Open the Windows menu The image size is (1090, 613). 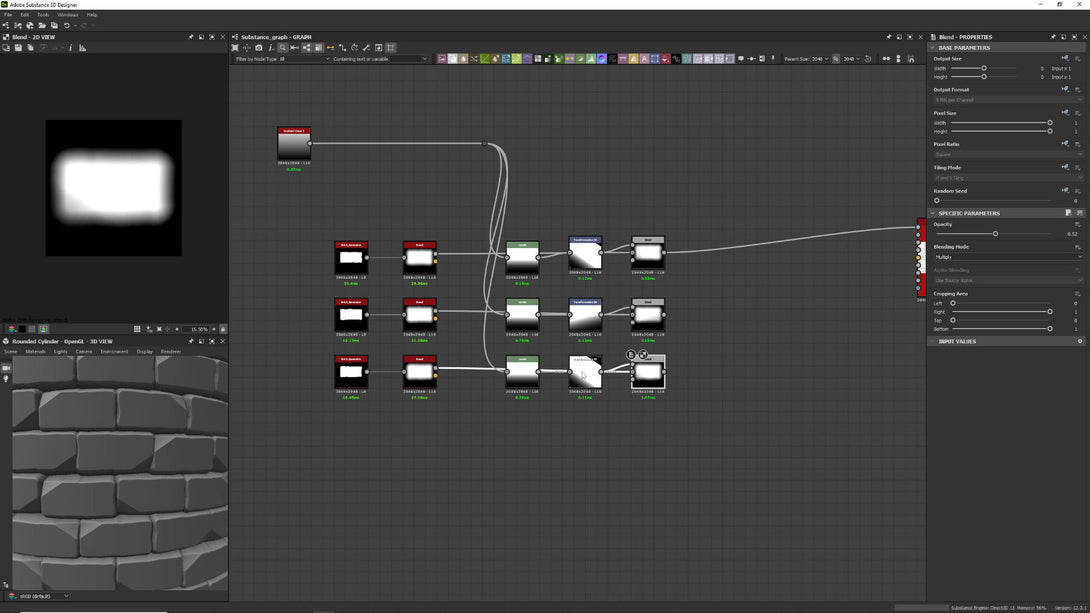(x=67, y=15)
